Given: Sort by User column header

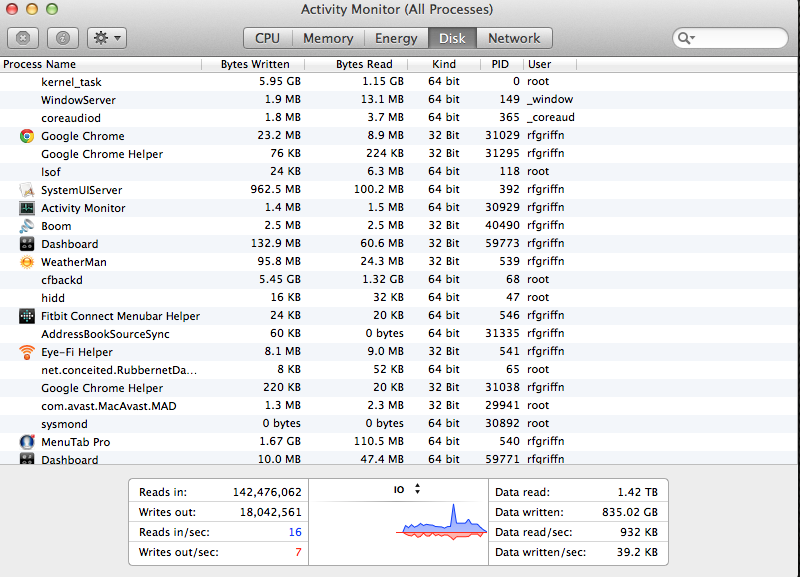Looking at the screenshot, I should (x=549, y=64).
